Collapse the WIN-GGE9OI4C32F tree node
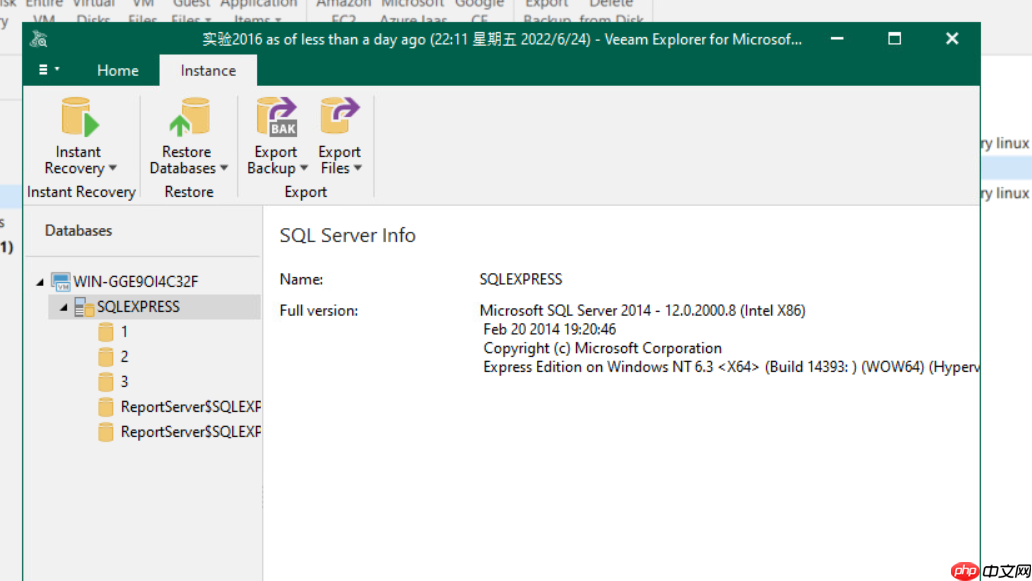 39,281
